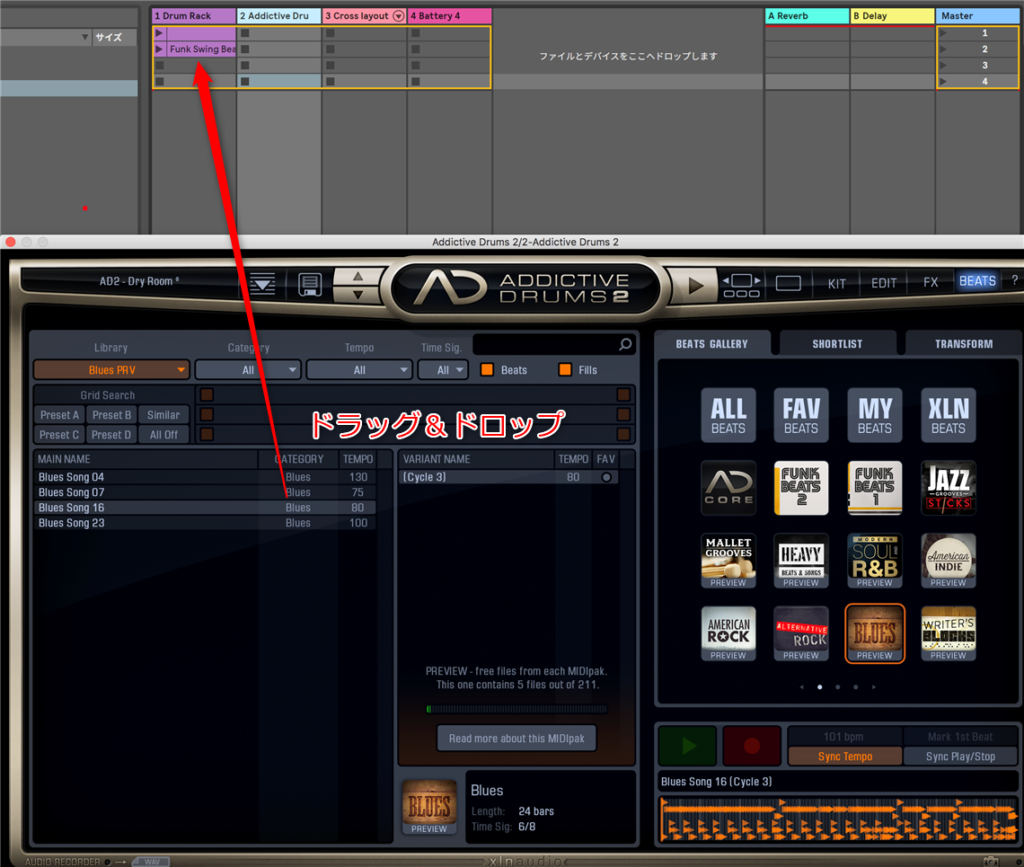Click the search magnifier icon
Image resolution: width=1024 pixels, height=867 pixels.
click(x=625, y=345)
